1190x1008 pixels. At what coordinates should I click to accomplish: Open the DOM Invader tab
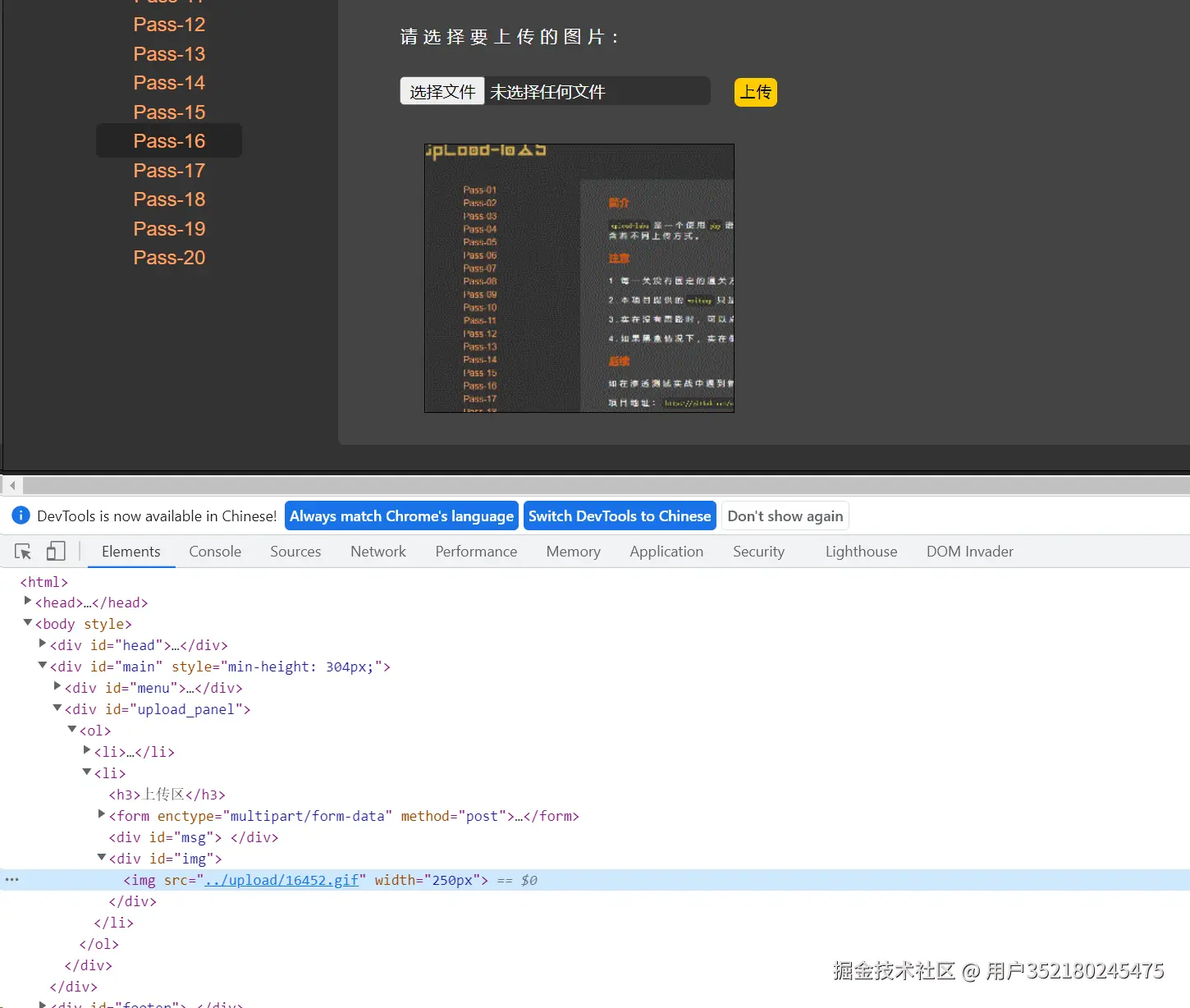(x=970, y=552)
